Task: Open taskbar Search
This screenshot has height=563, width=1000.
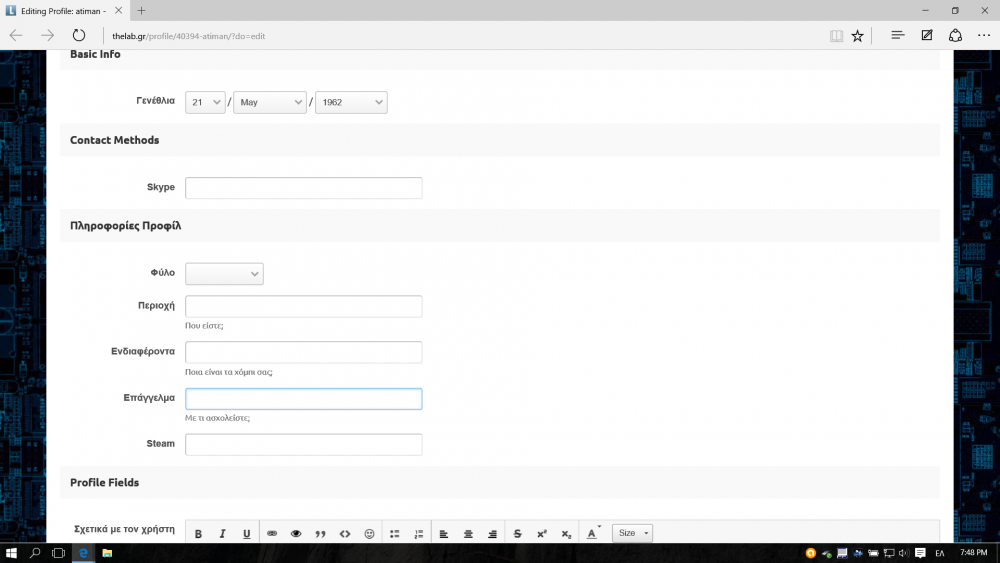Action: click(x=34, y=553)
